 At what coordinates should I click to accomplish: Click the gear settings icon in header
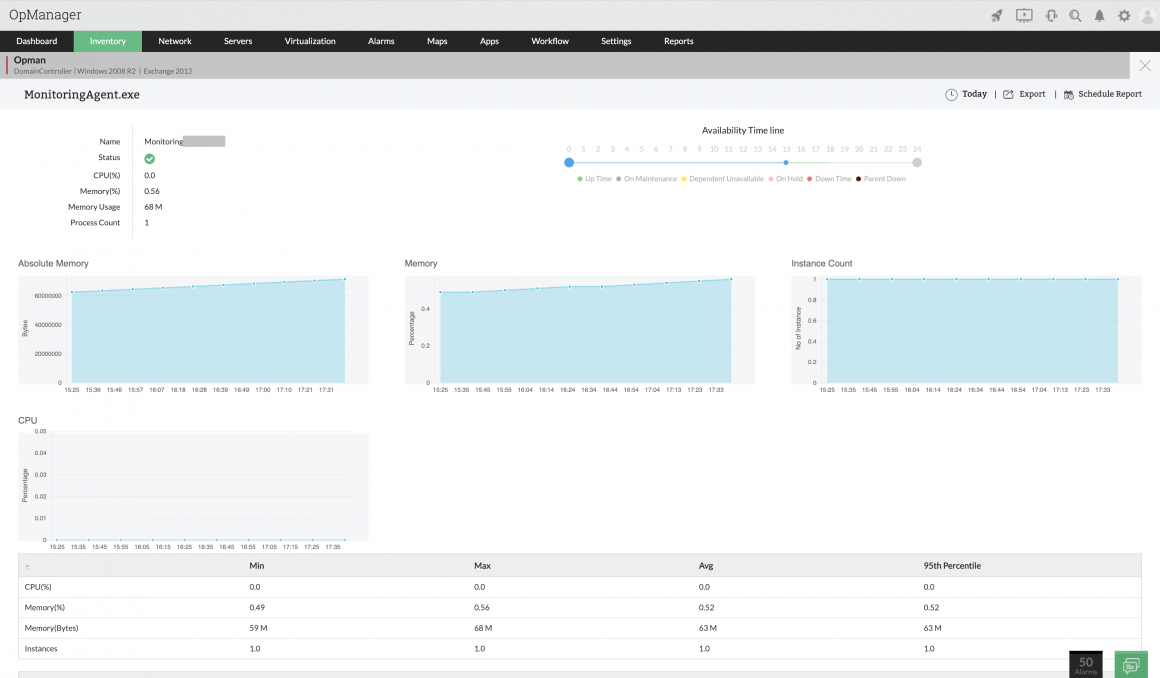[1124, 15]
